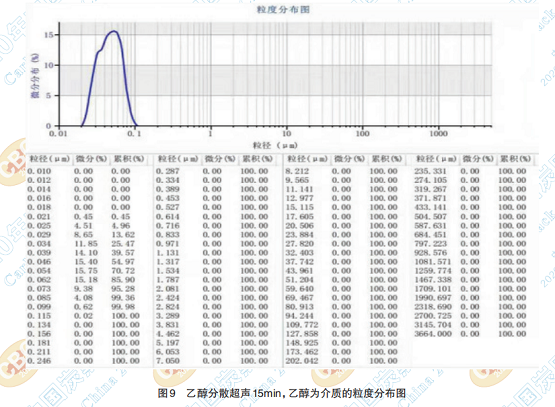
Task: Click the figure caption 图9 text
Action: [166, 393]
